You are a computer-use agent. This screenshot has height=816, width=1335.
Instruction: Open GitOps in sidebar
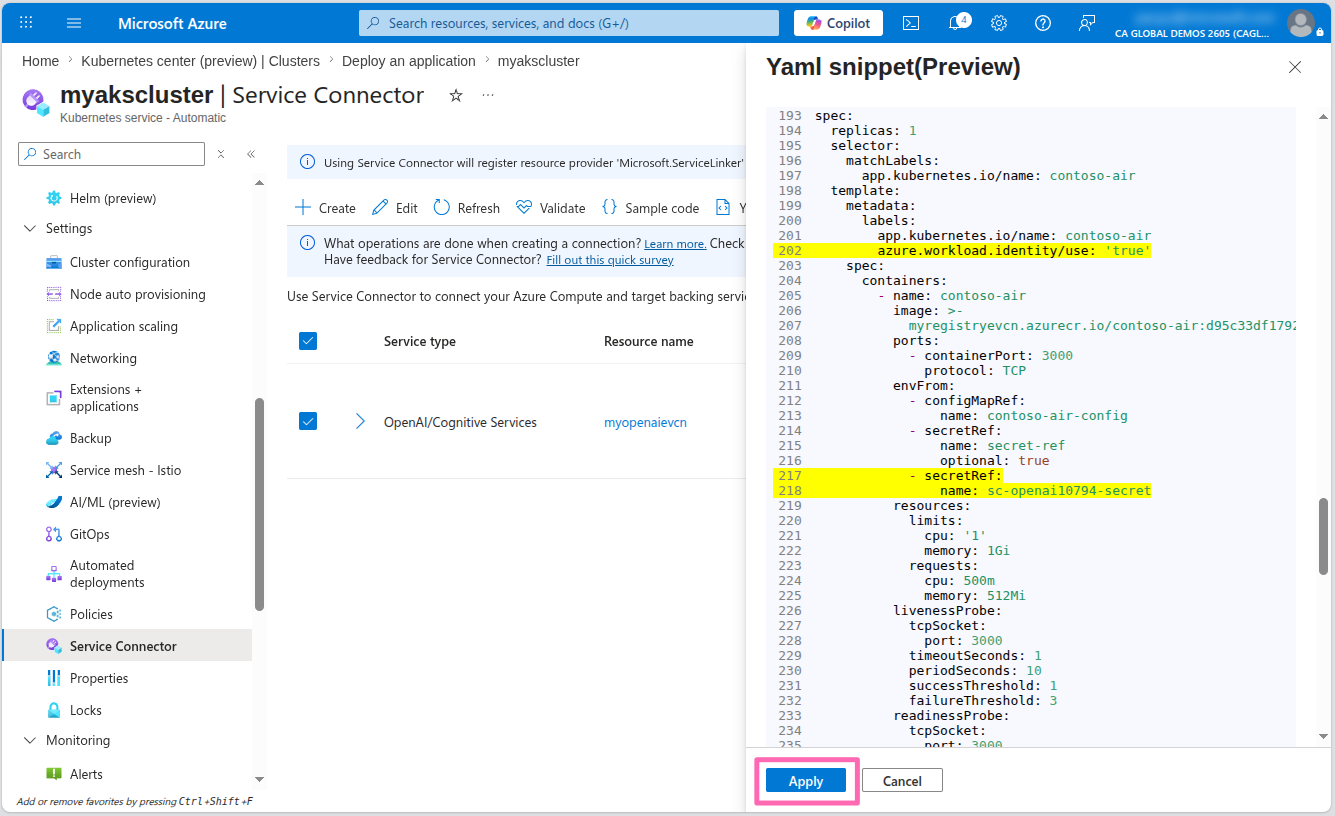point(89,534)
